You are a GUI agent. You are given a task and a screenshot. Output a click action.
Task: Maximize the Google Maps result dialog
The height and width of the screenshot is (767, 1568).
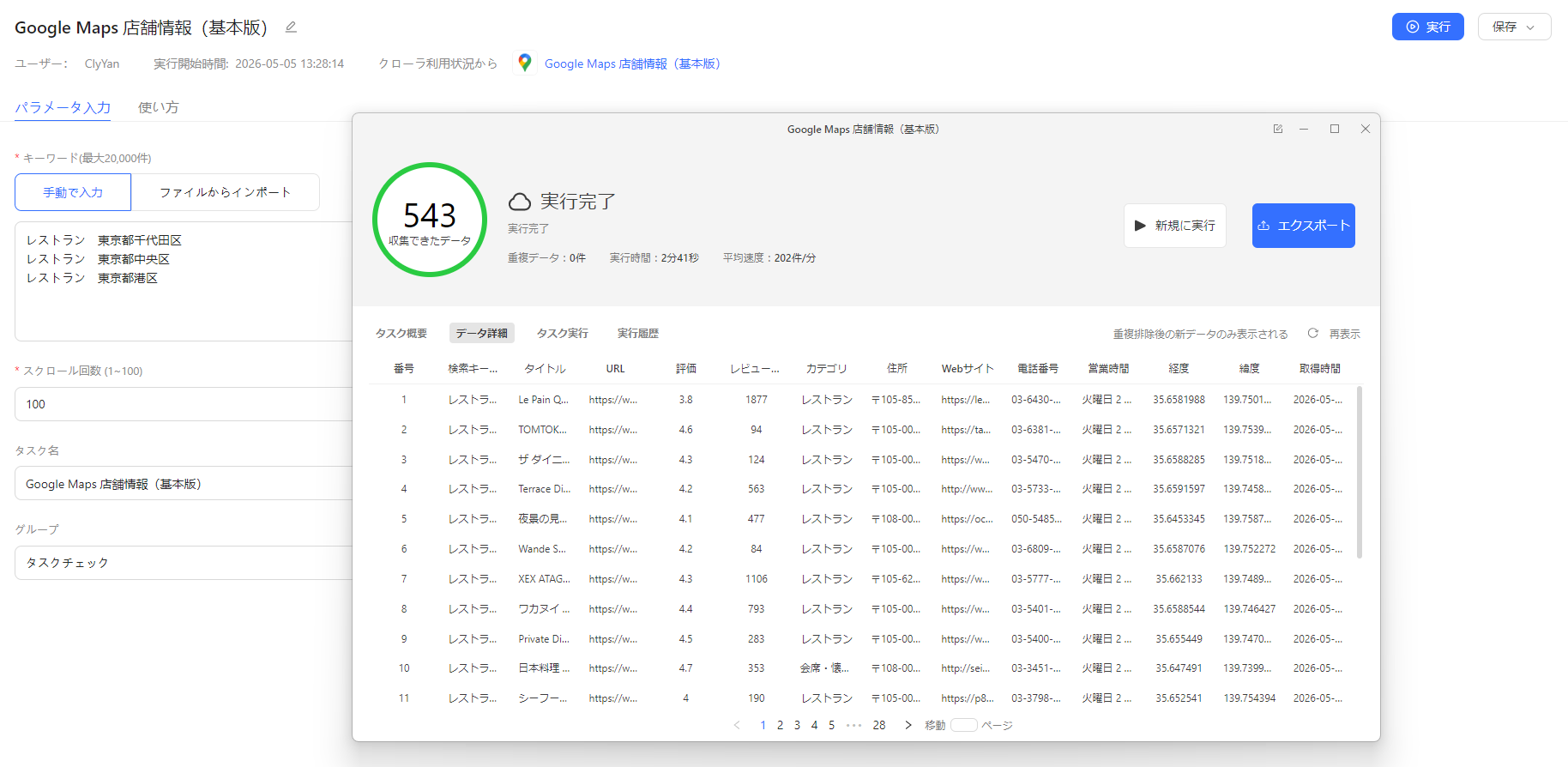pos(1335,129)
